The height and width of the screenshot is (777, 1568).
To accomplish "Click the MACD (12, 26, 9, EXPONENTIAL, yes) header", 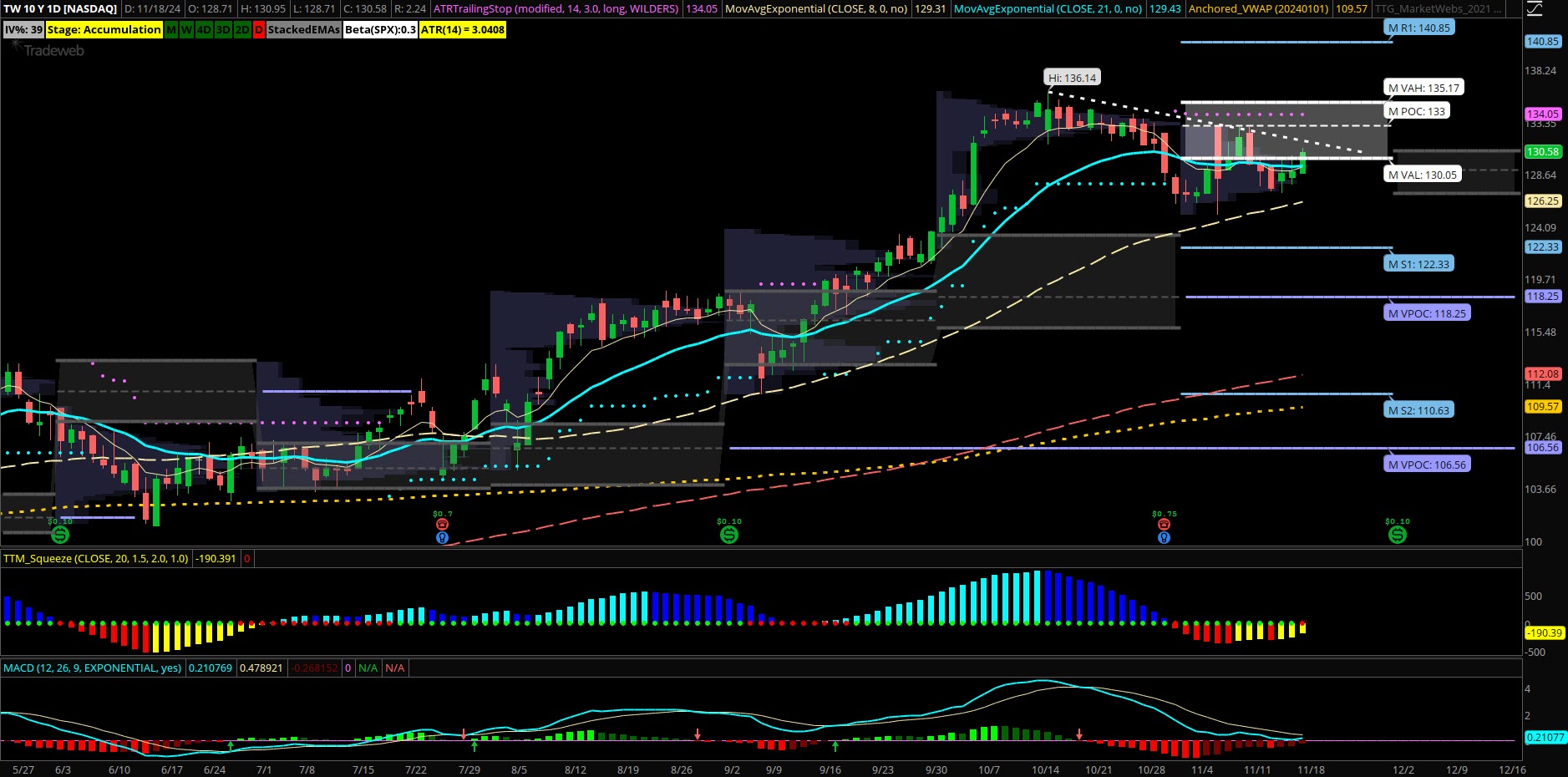I will 93,668.
